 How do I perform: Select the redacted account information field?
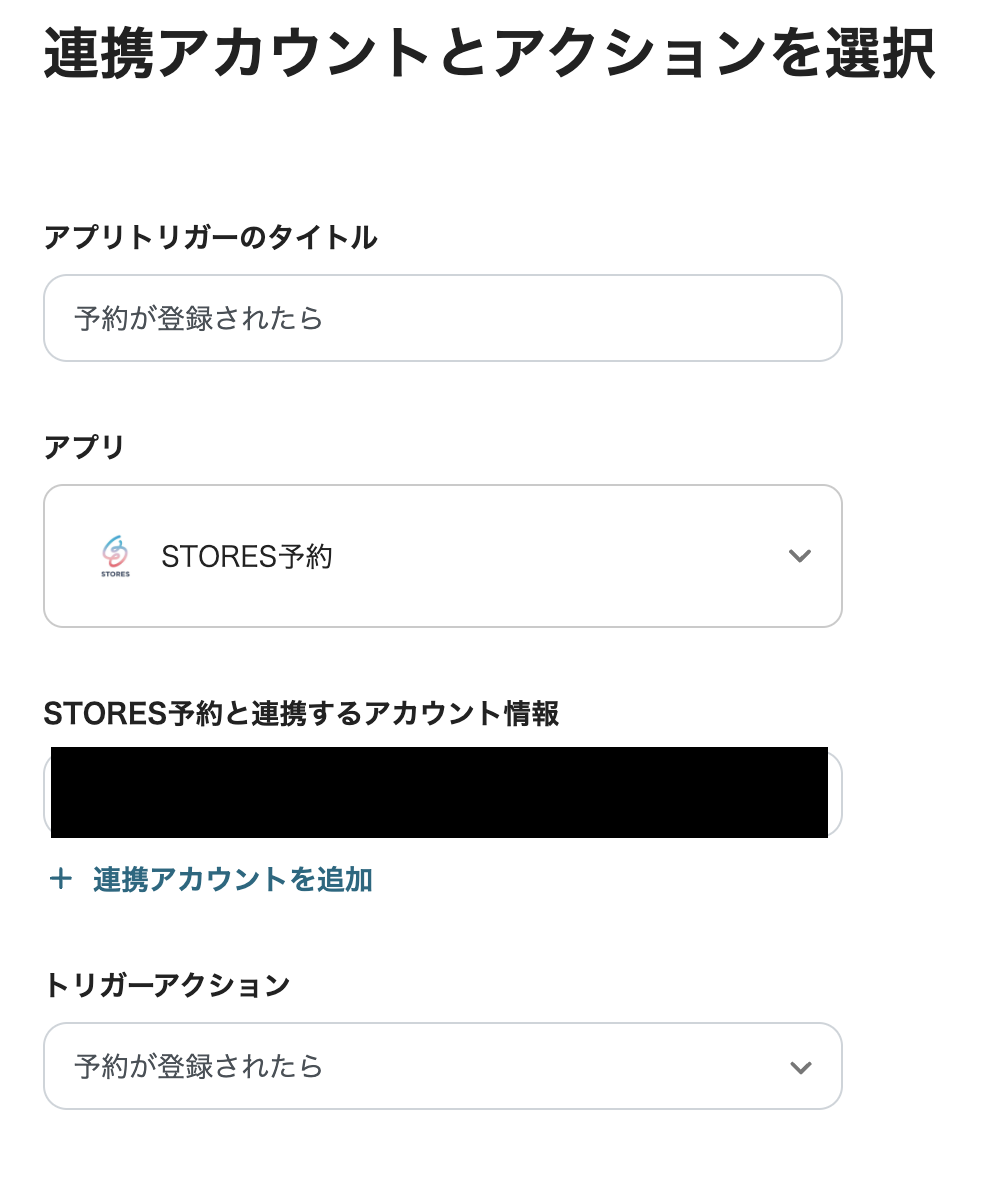click(x=438, y=792)
